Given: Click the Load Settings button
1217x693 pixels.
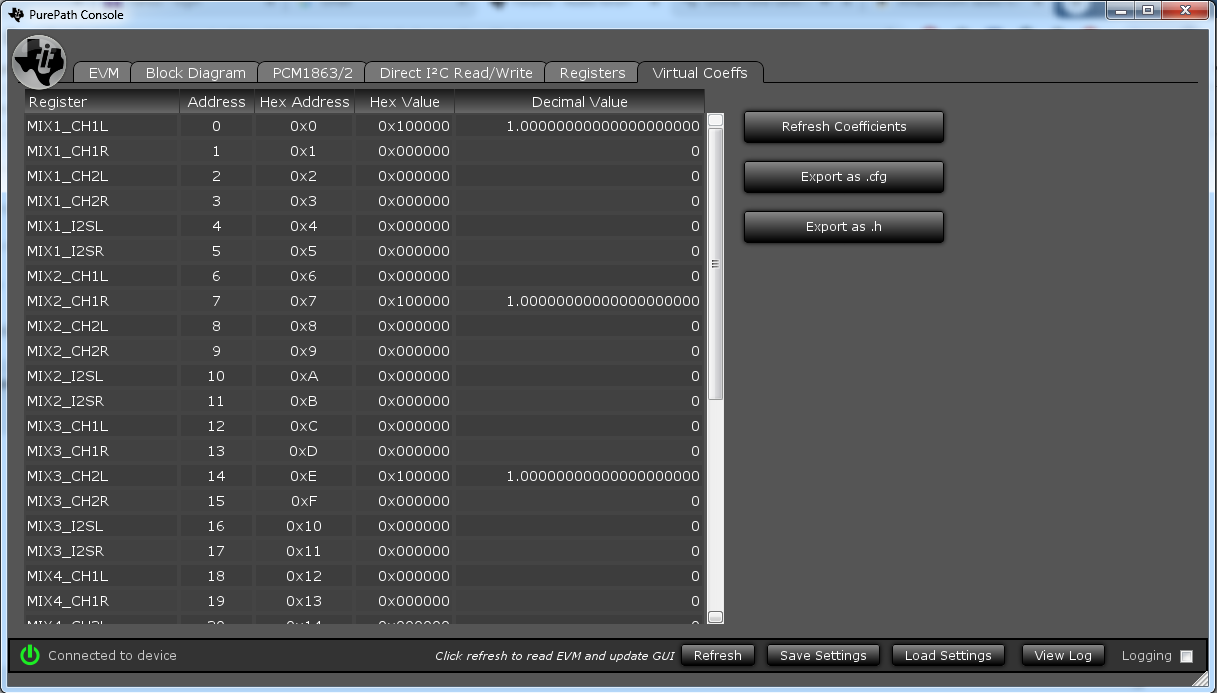Looking at the screenshot, I should (948, 655).
